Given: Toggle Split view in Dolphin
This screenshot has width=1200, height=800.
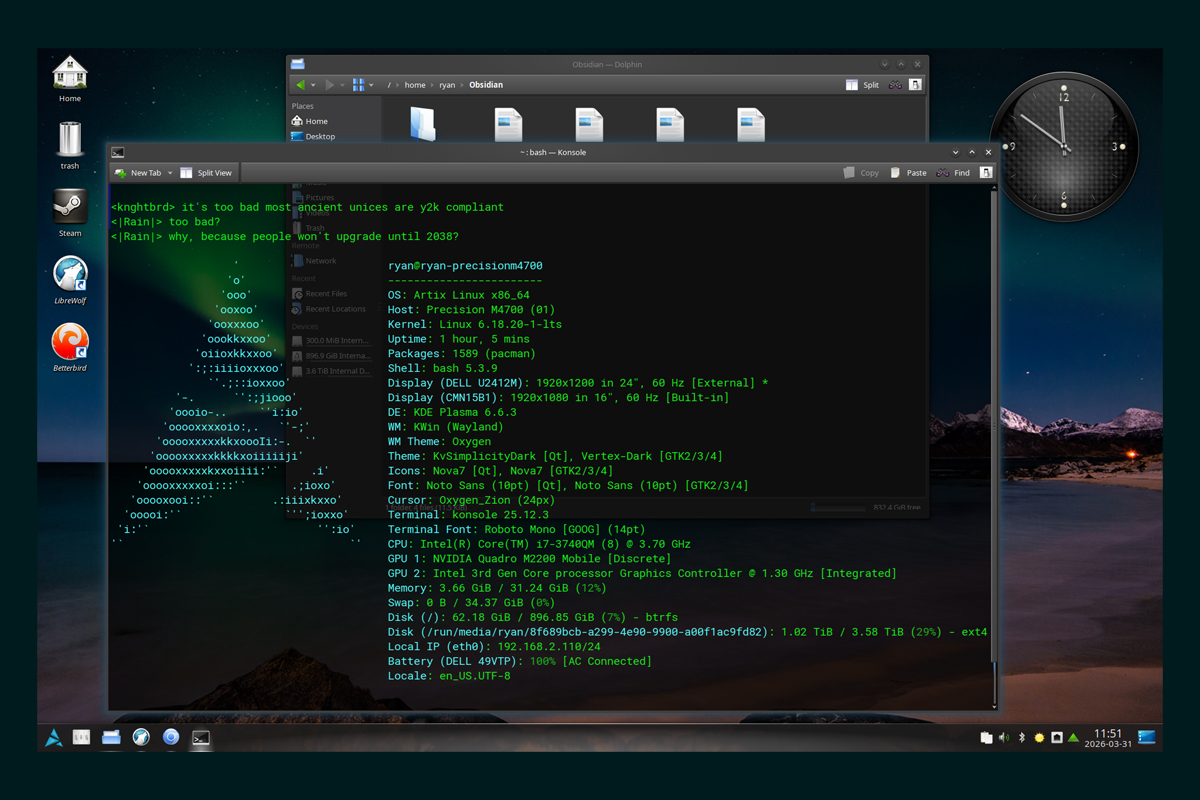Looking at the screenshot, I should (862, 85).
